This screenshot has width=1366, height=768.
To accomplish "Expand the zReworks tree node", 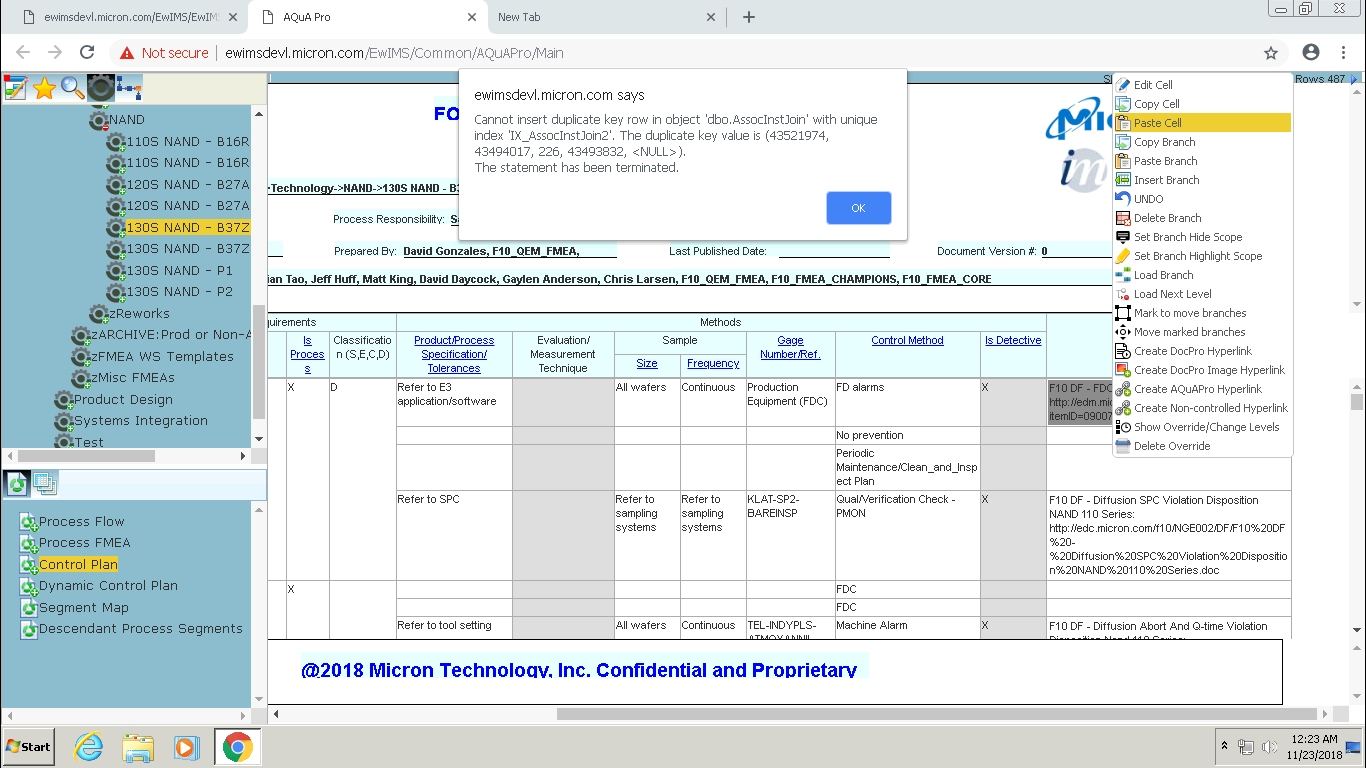I will point(100,314).
